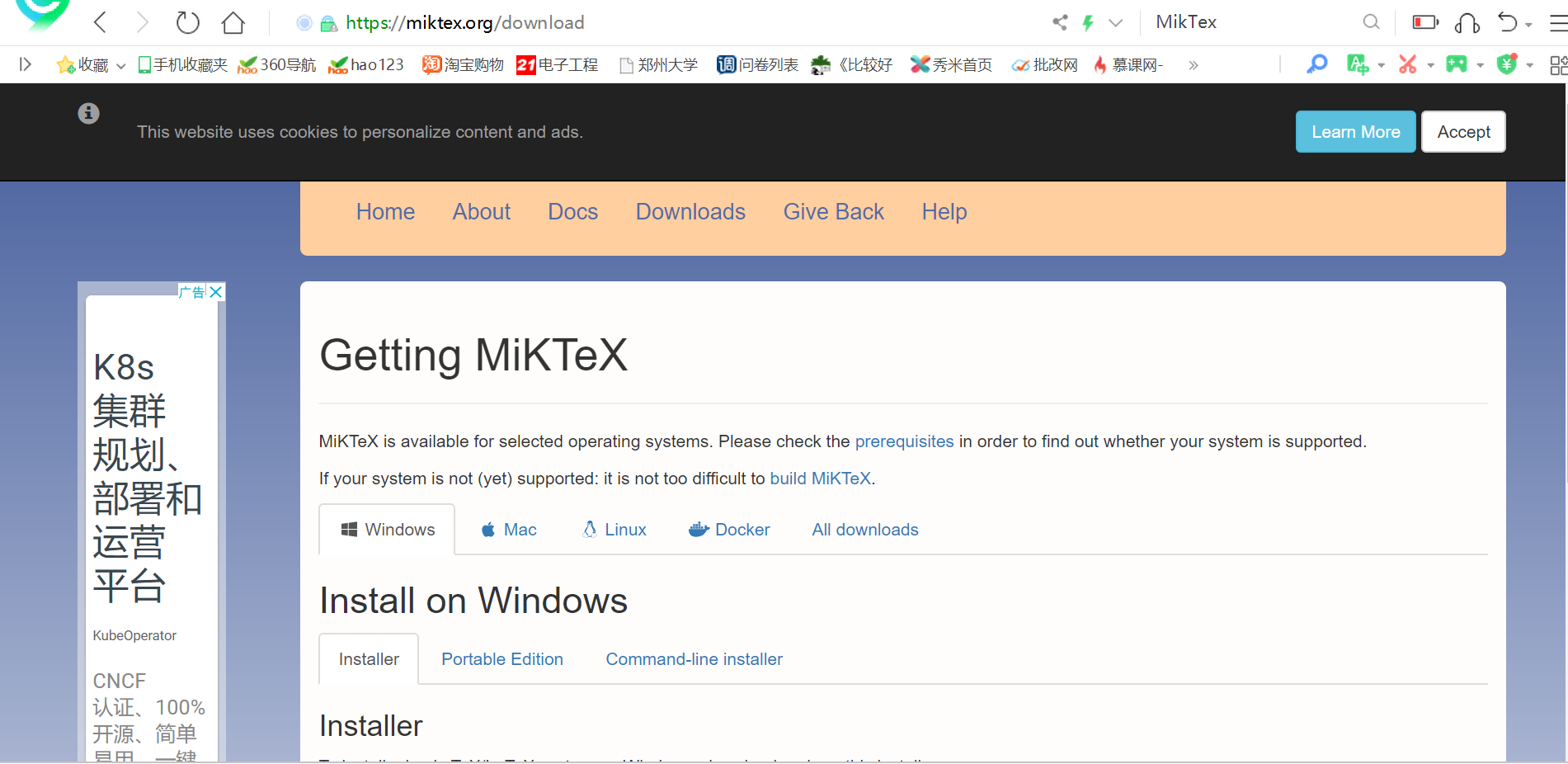Switch to All downloads tab
Image resolution: width=1568 pixels, height=764 pixels.
865,530
